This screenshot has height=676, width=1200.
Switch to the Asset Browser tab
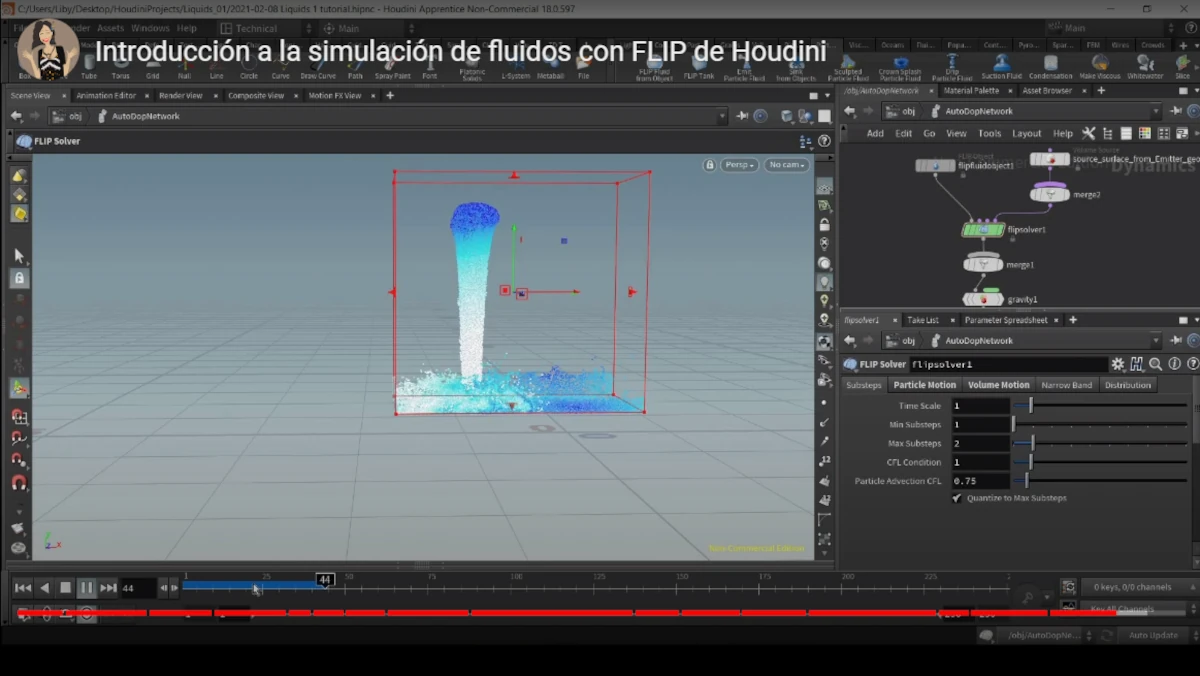(1047, 91)
